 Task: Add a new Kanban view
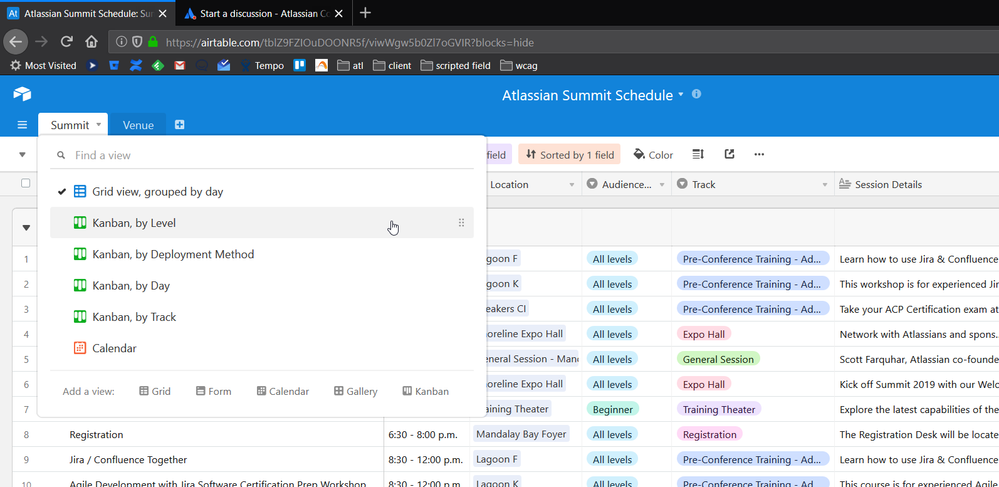pyautogui.click(x=426, y=391)
